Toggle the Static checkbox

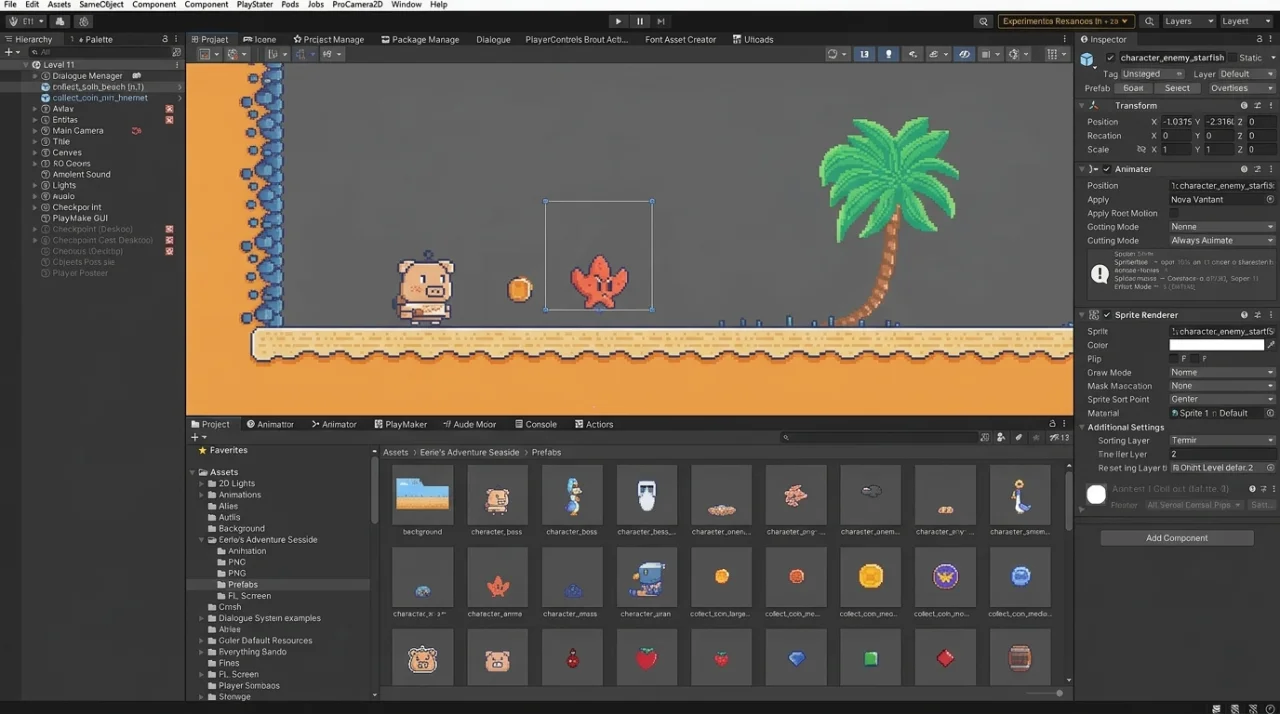click(x=1233, y=58)
